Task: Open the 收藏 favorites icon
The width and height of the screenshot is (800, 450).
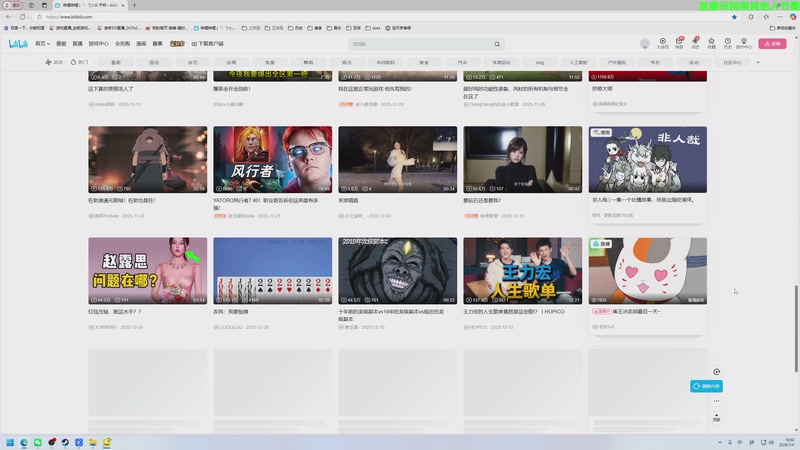Action: [711, 43]
